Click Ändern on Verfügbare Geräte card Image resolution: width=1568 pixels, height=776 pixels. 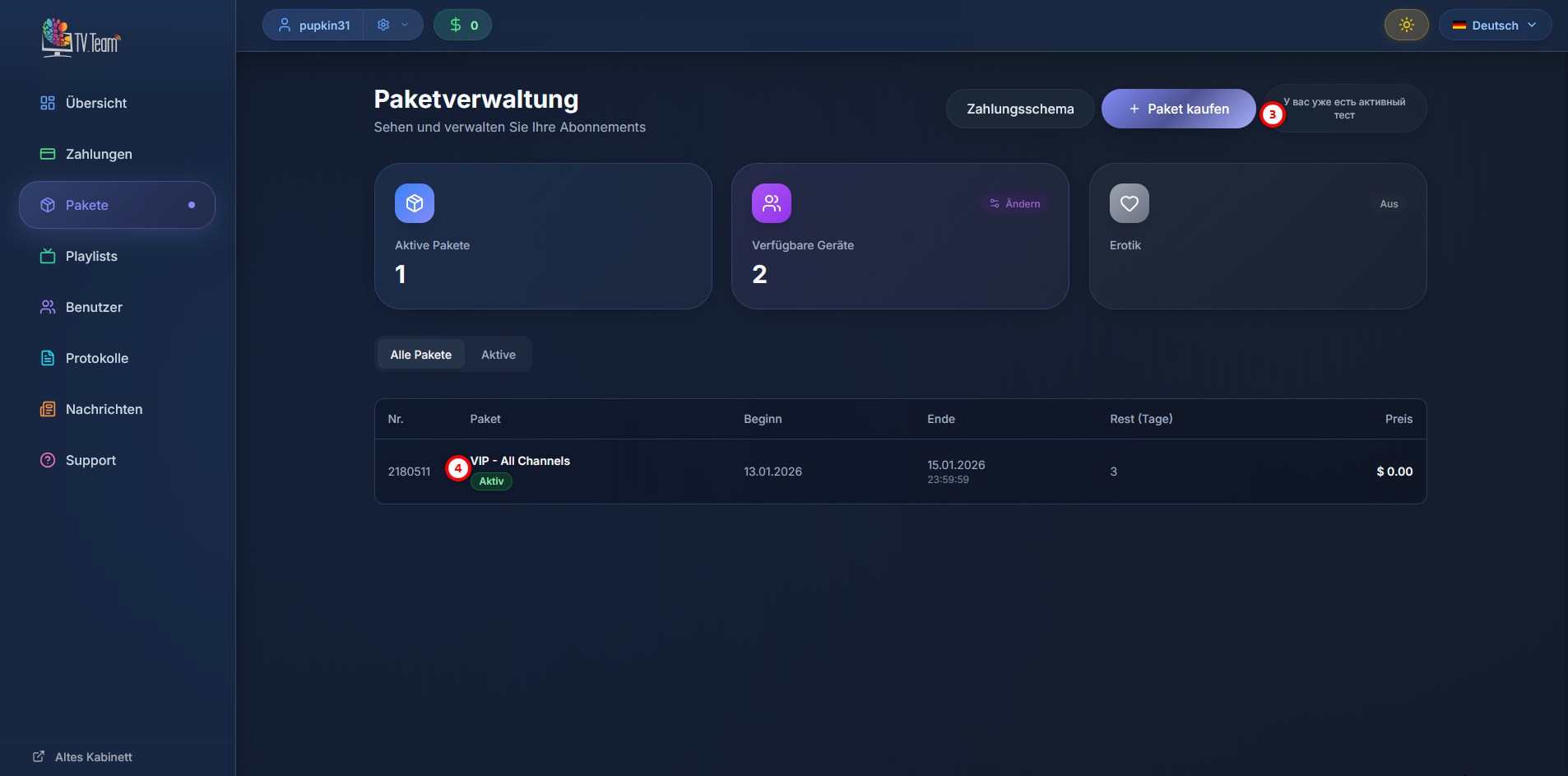(x=1014, y=203)
